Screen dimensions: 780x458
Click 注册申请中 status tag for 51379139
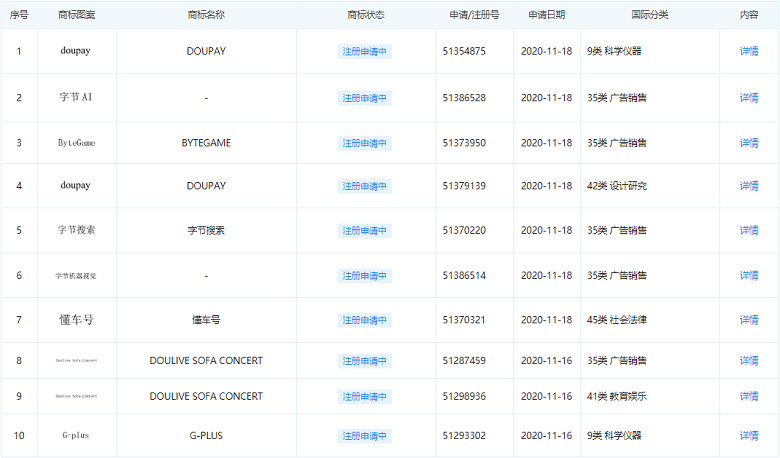(365, 186)
